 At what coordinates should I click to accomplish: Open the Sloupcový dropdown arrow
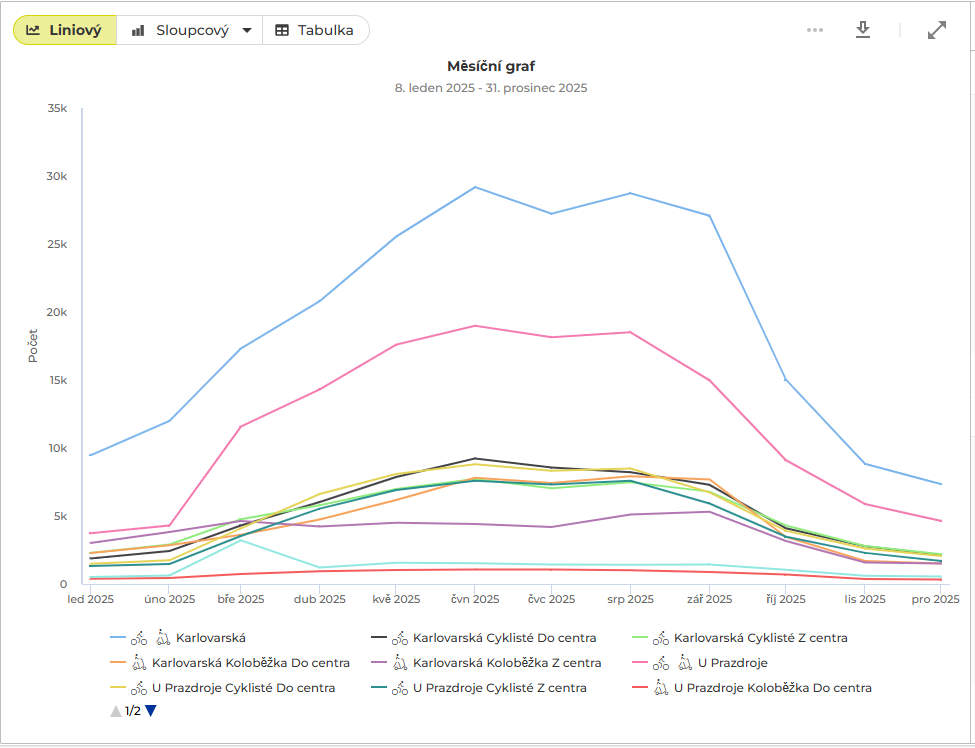point(247,30)
